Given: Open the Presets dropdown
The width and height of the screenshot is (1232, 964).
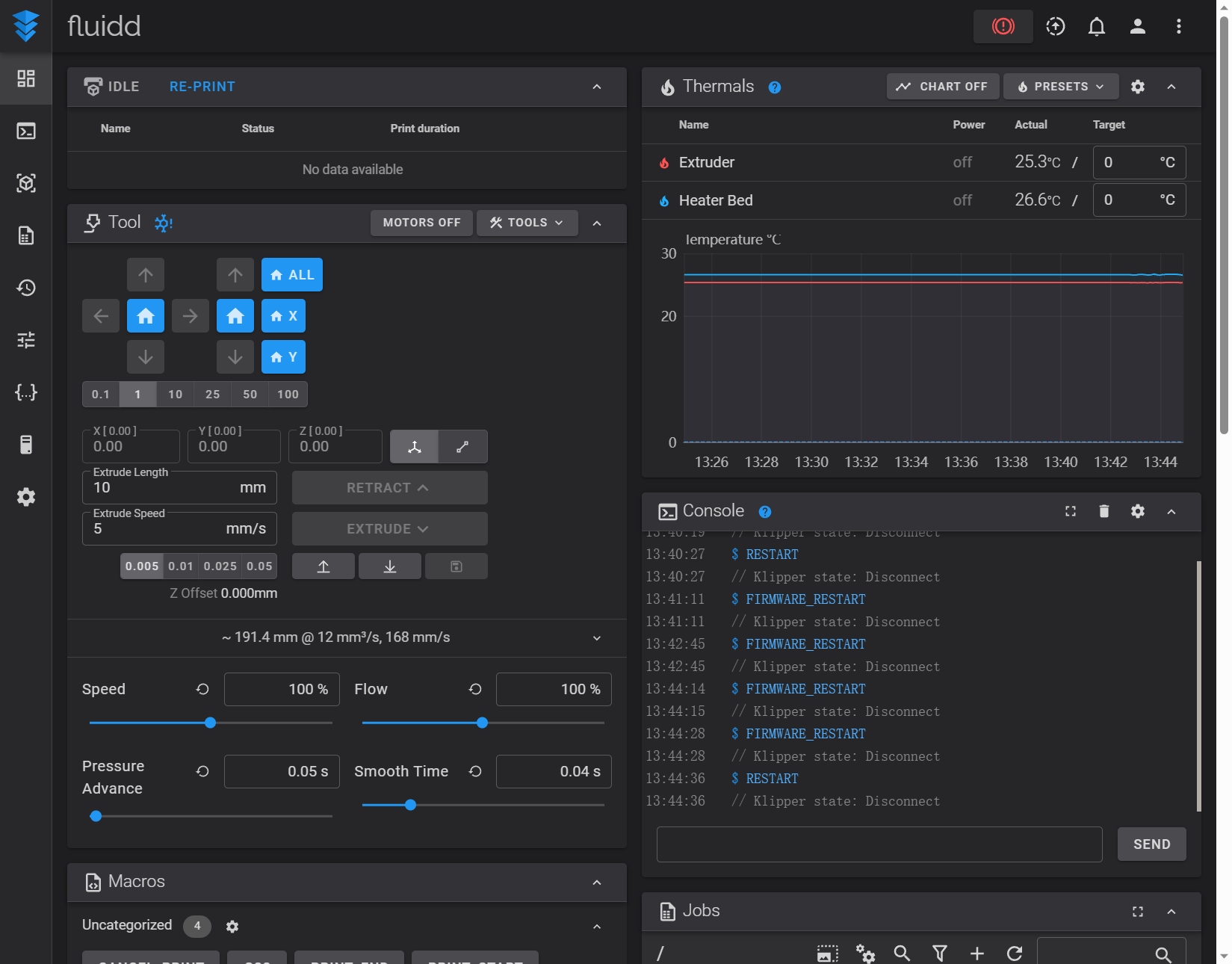Looking at the screenshot, I should (x=1061, y=87).
